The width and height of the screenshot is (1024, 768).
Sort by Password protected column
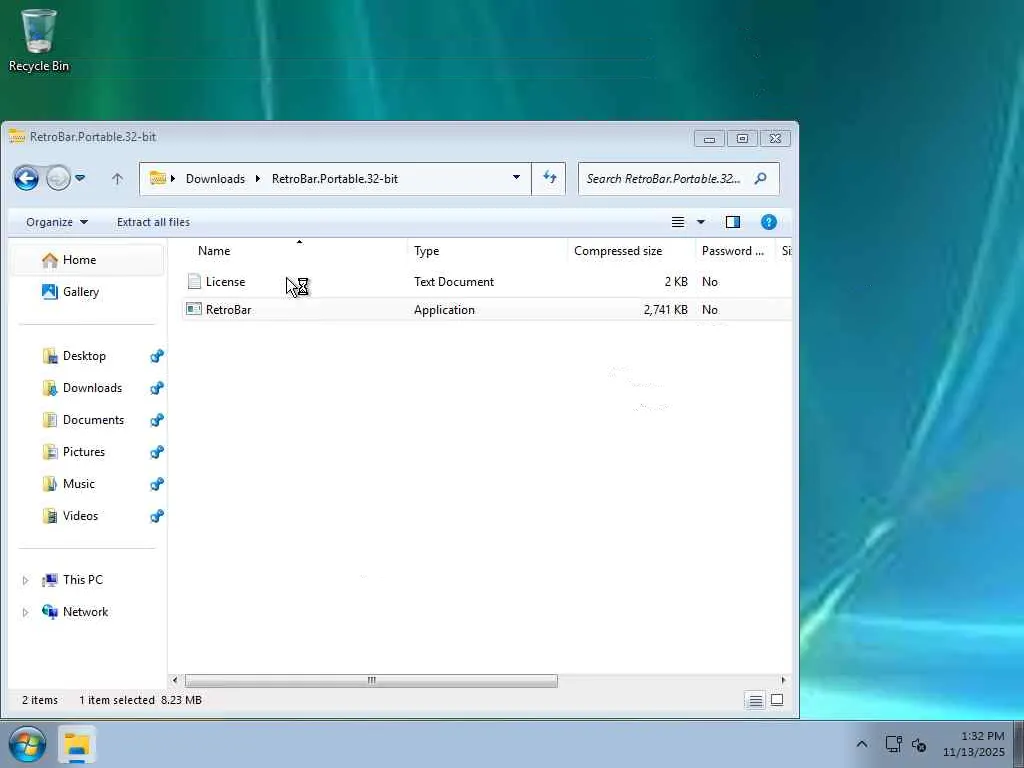pyautogui.click(x=734, y=251)
